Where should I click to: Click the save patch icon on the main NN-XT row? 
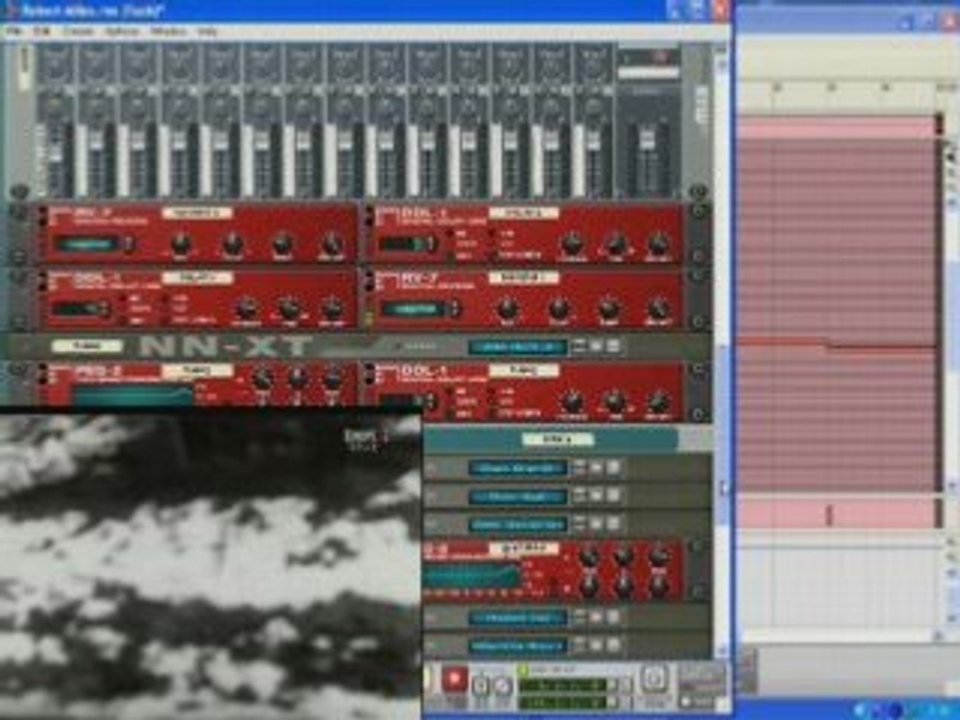point(613,347)
